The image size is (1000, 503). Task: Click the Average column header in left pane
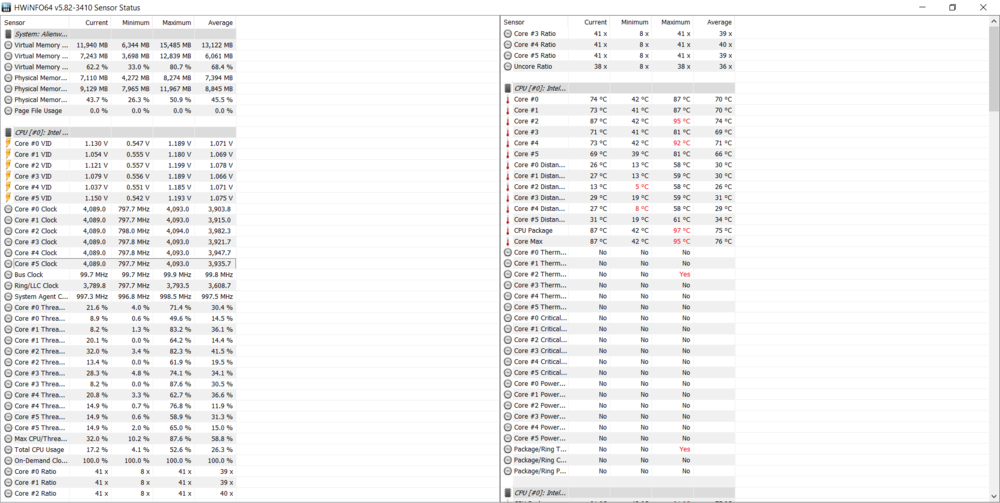218,22
